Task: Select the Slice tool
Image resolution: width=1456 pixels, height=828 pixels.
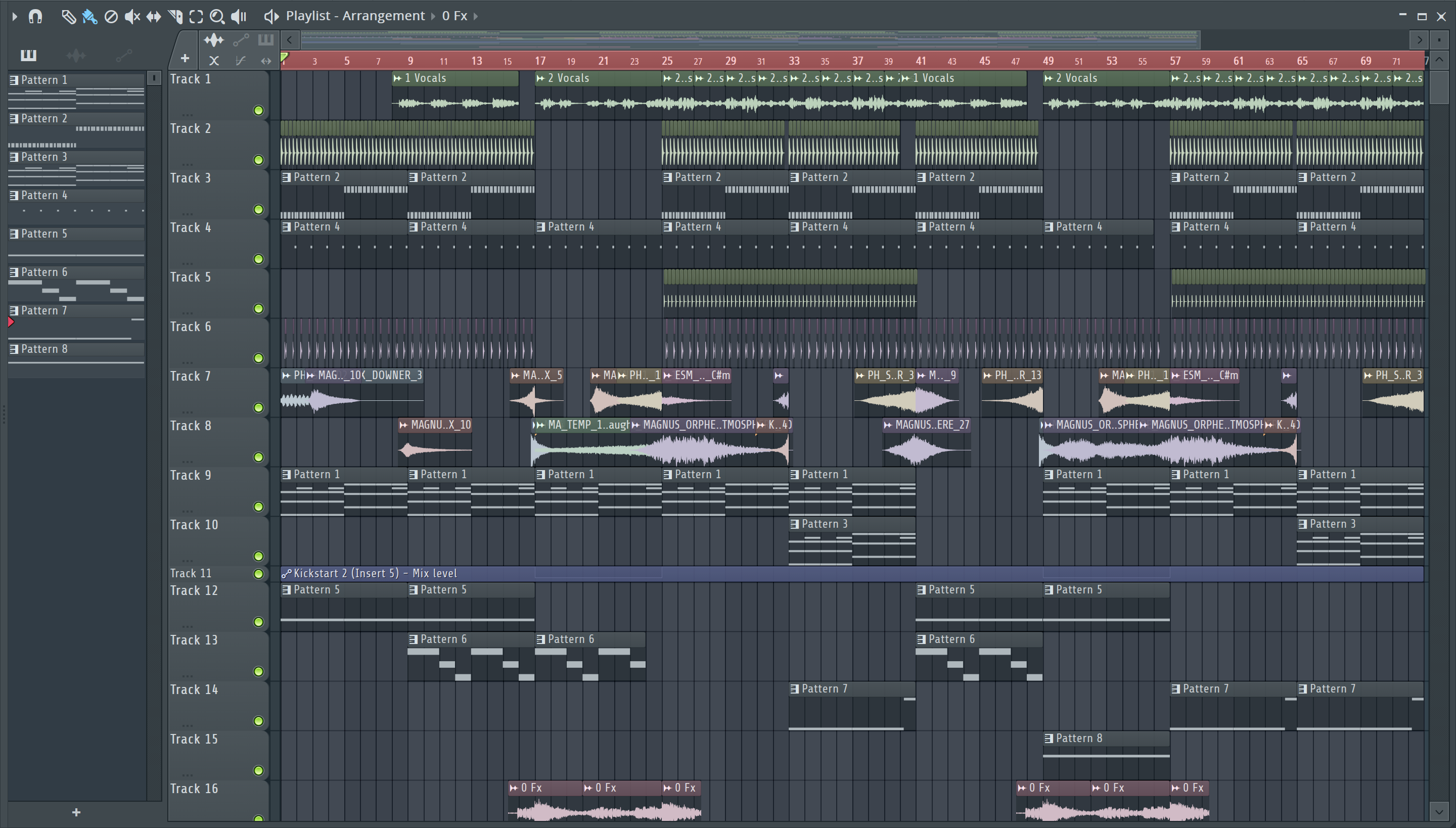Action: point(175,17)
